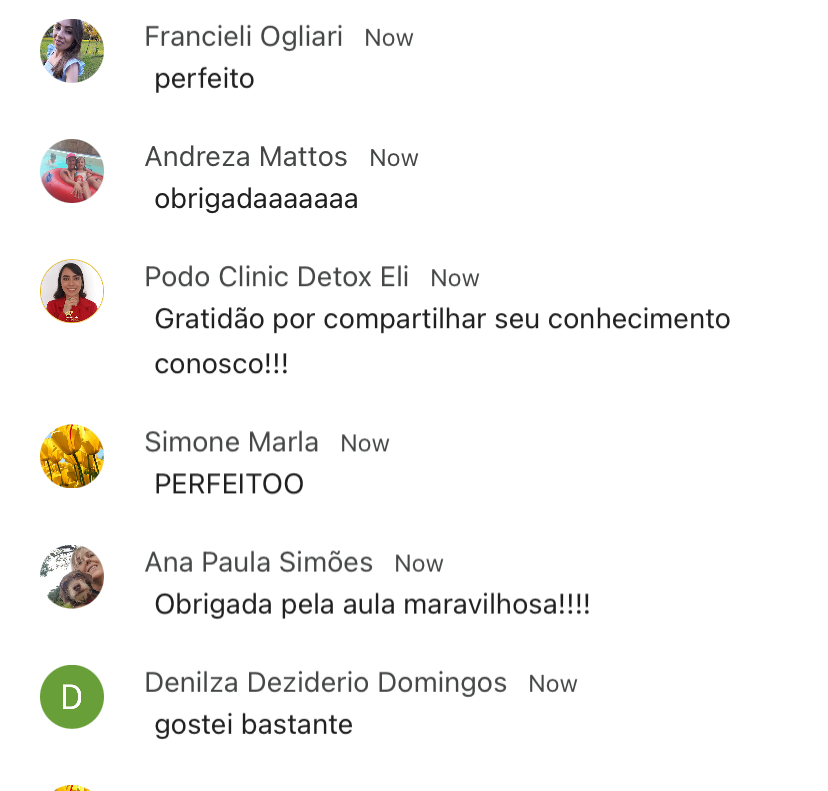Click the 'PERFEITOO' comment message
Screen dimensions: 828x791
229,484
